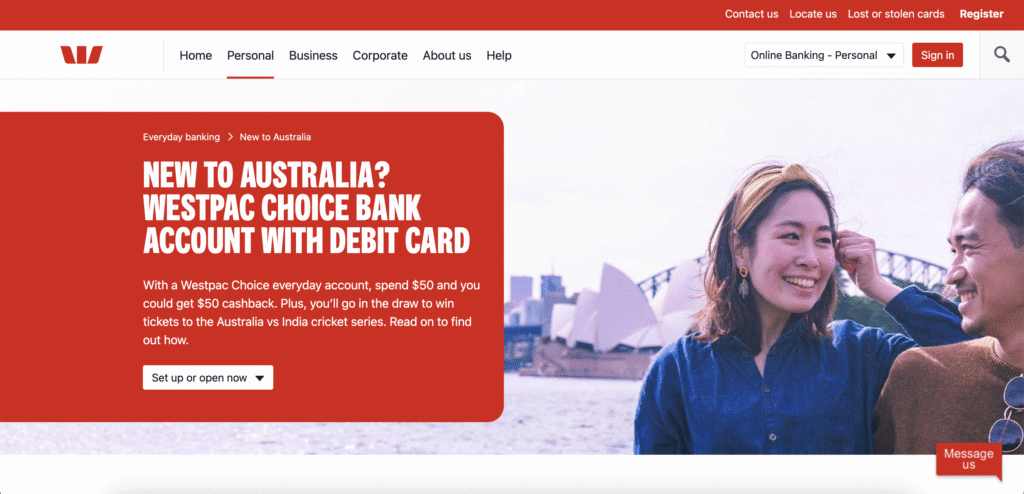Open the Business menu item

tap(313, 56)
